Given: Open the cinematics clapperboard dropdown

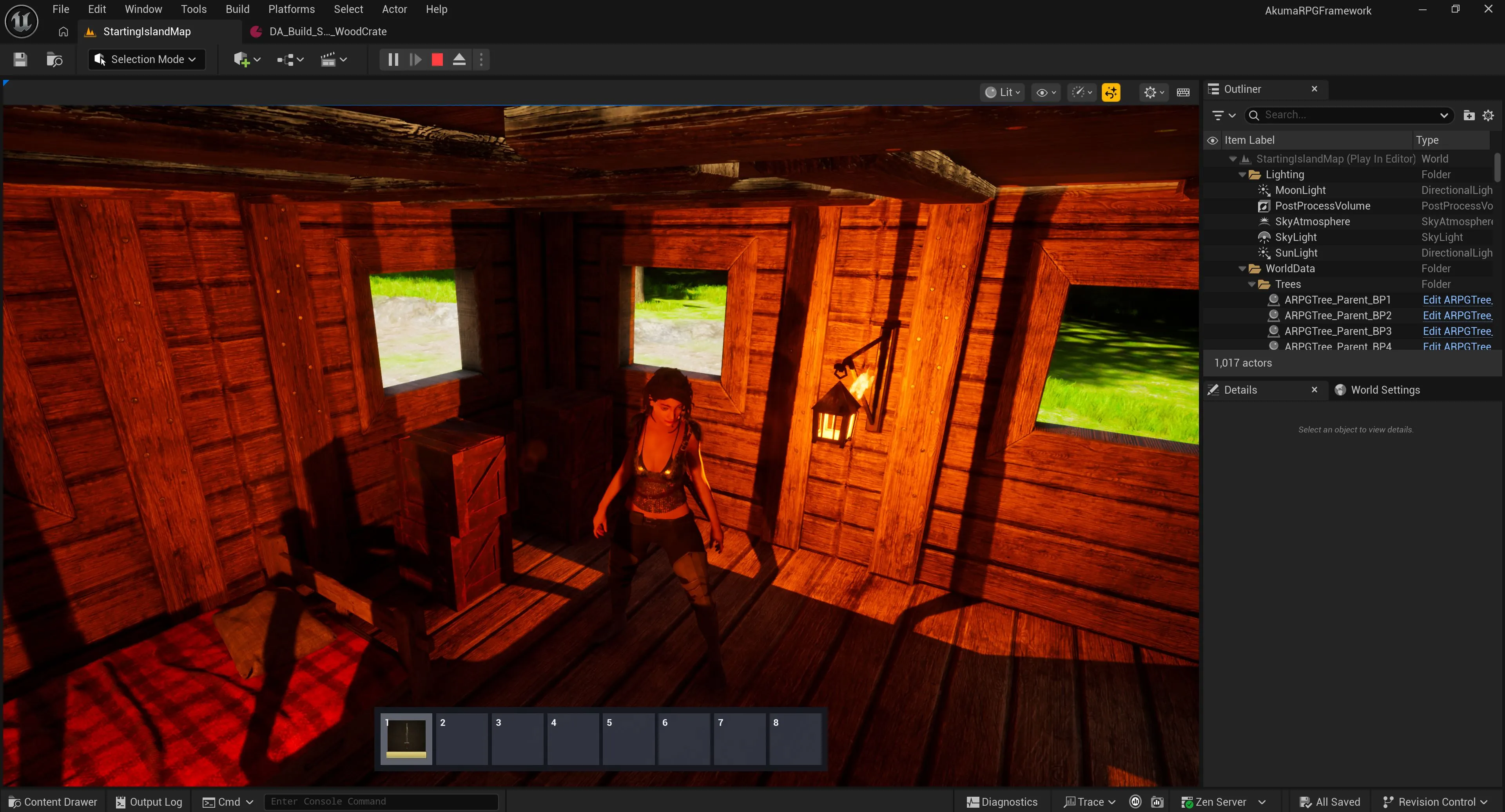Looking at the screenshot, I should click(x=334, y=60).
